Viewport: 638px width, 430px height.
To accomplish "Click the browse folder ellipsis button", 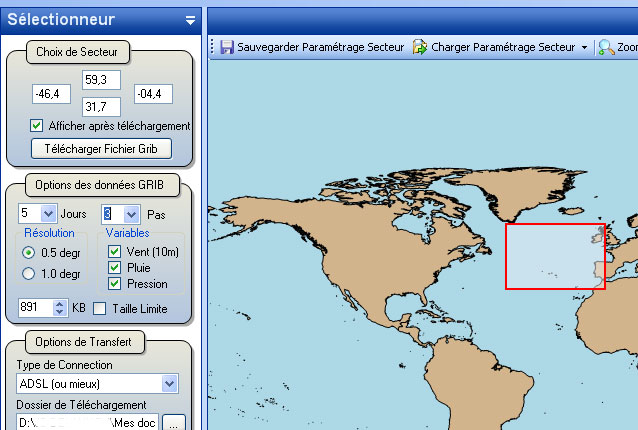I will click(174, 423).
